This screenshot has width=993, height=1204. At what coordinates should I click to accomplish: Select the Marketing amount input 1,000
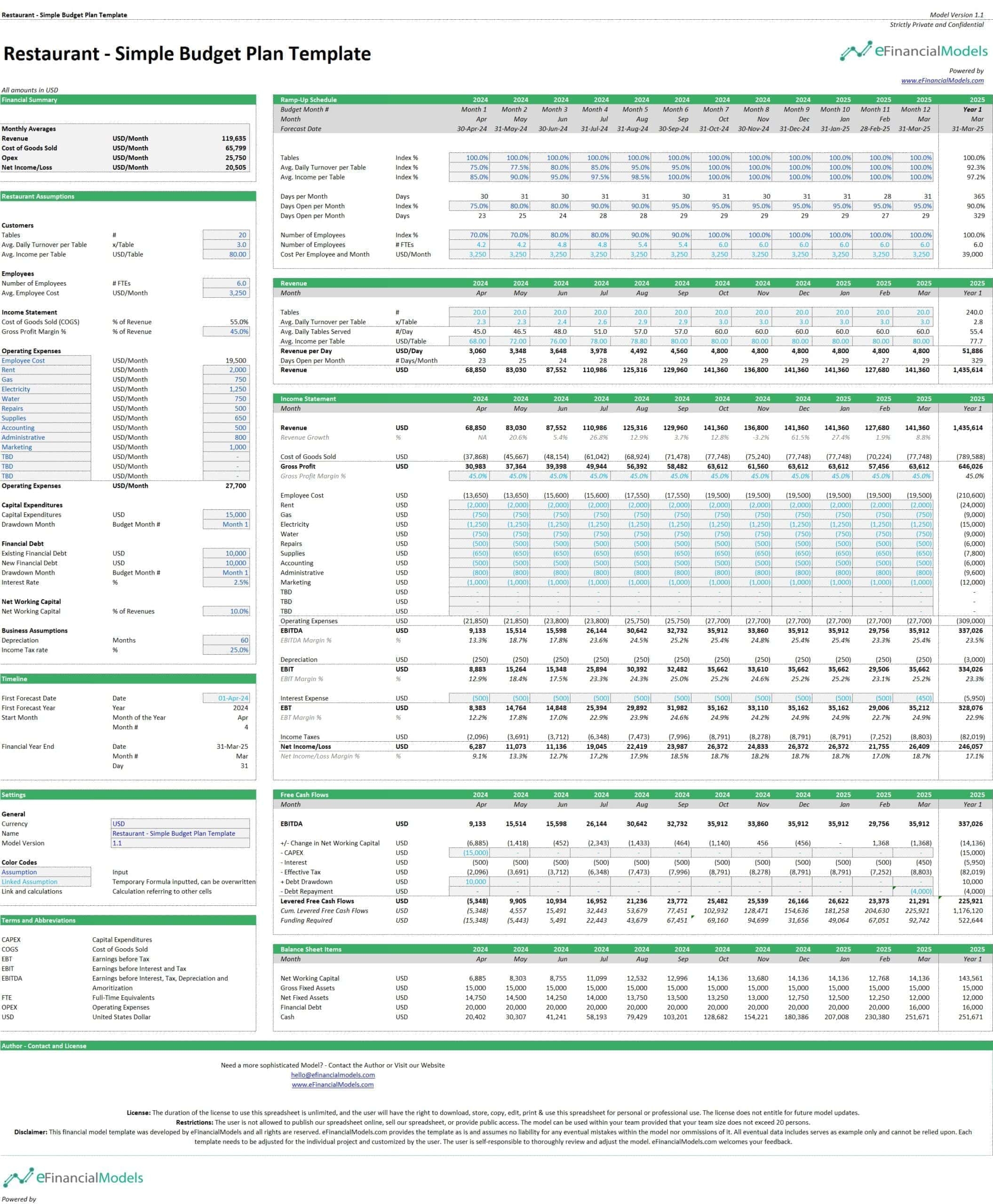pyautogui.click(x=226, y=447)
